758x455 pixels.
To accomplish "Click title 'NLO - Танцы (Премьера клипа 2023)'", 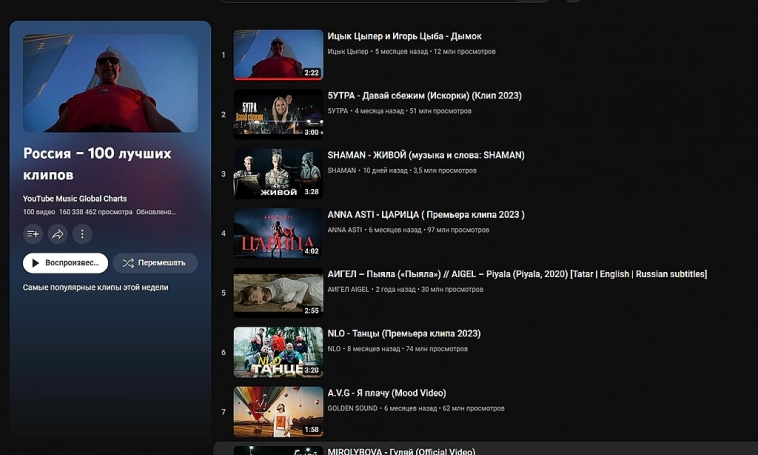I will coord(404,334).
